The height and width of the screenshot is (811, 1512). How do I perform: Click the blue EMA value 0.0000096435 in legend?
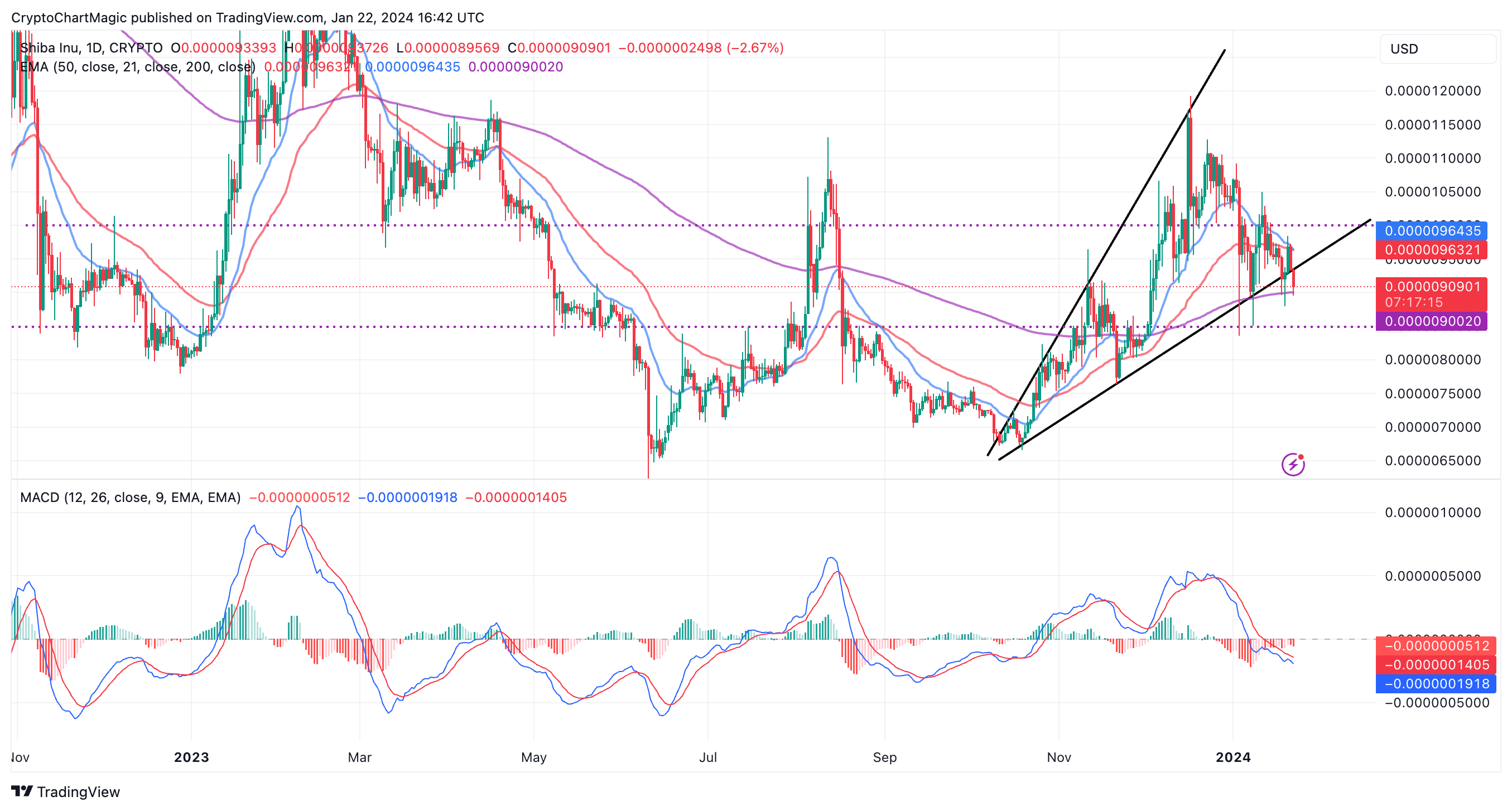[412, 67]
